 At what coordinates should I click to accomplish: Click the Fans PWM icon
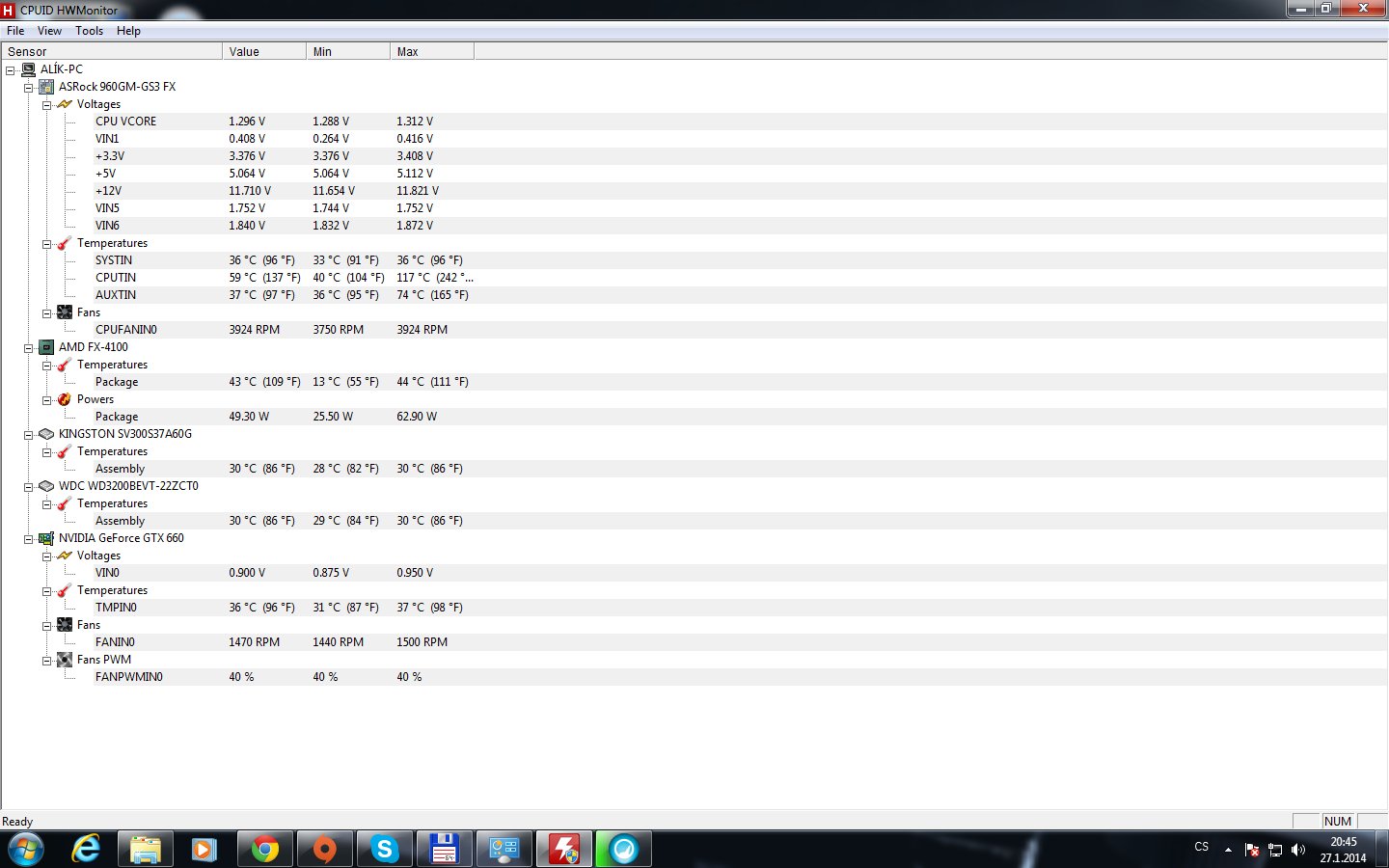tap(65, 660)
